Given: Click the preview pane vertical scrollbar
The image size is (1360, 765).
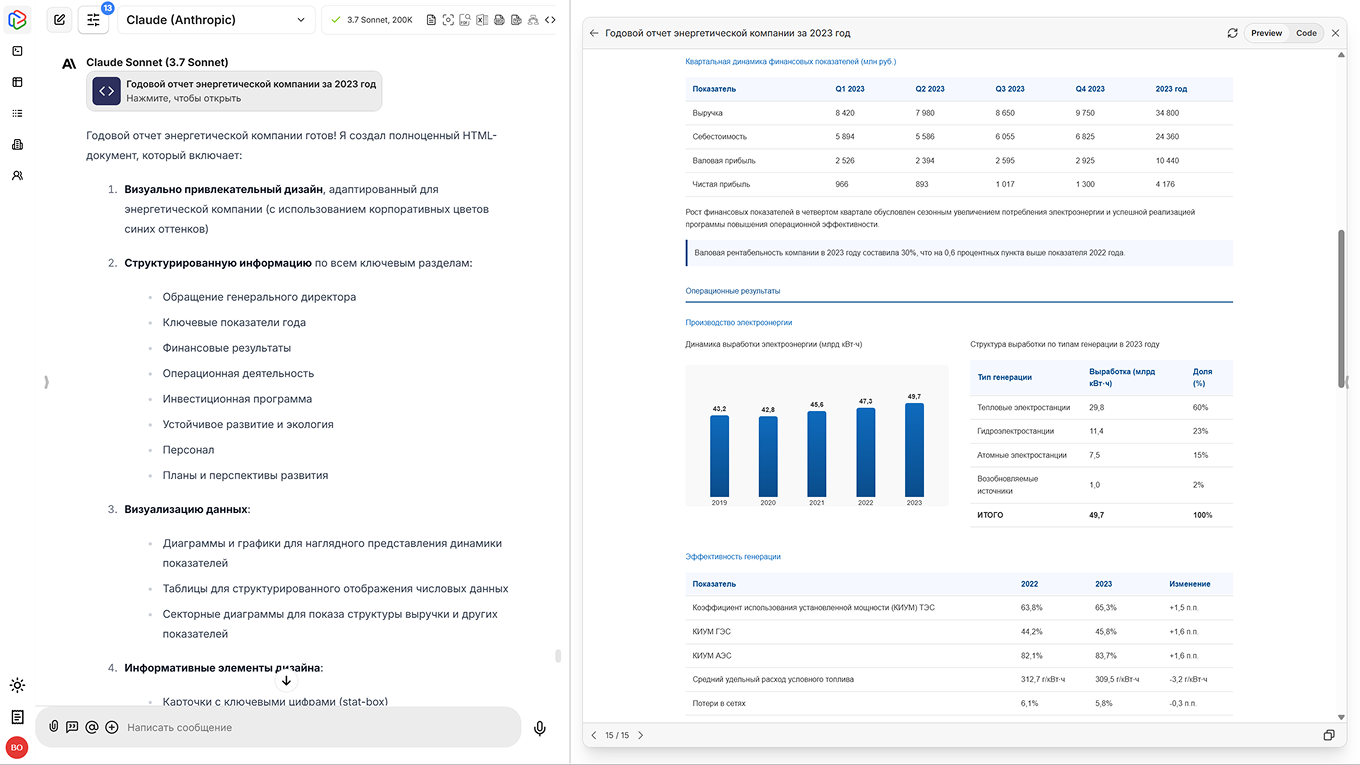Looking at the screenshot, I should (1341, 308).
